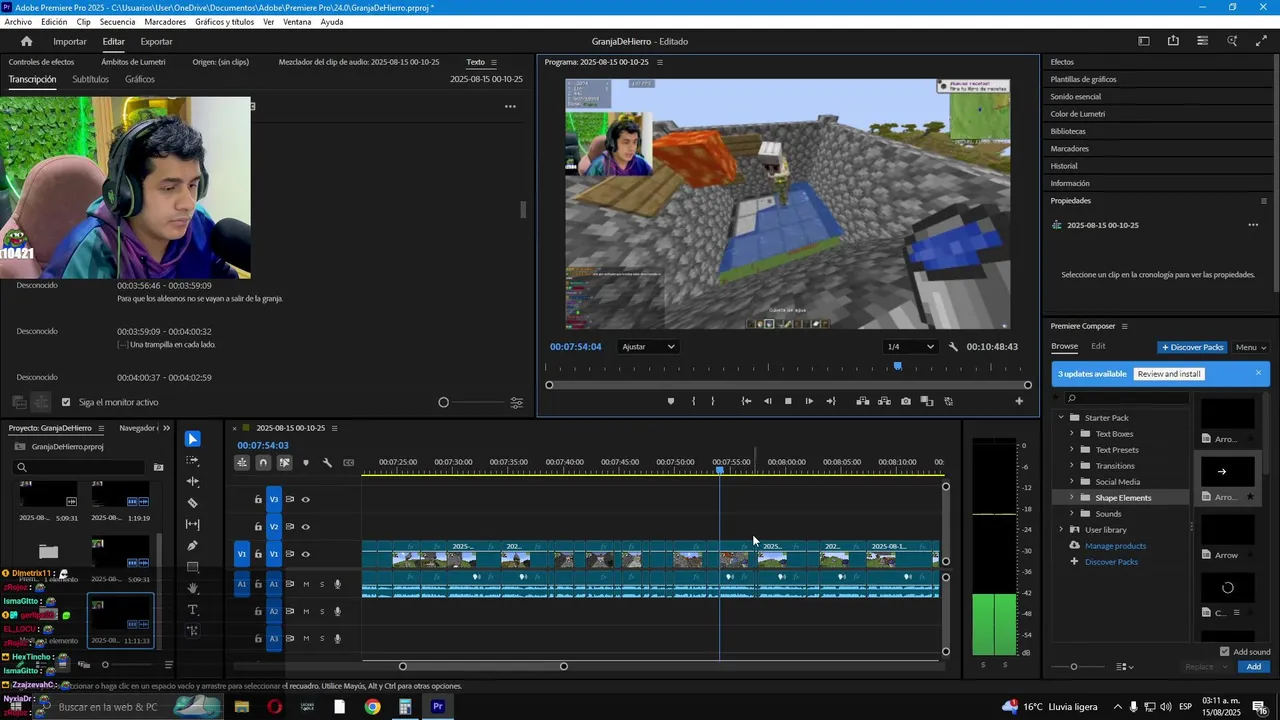Expand the Sounds folder
This screenshot has width=1280, height=720.
(x=1072, y=514)
